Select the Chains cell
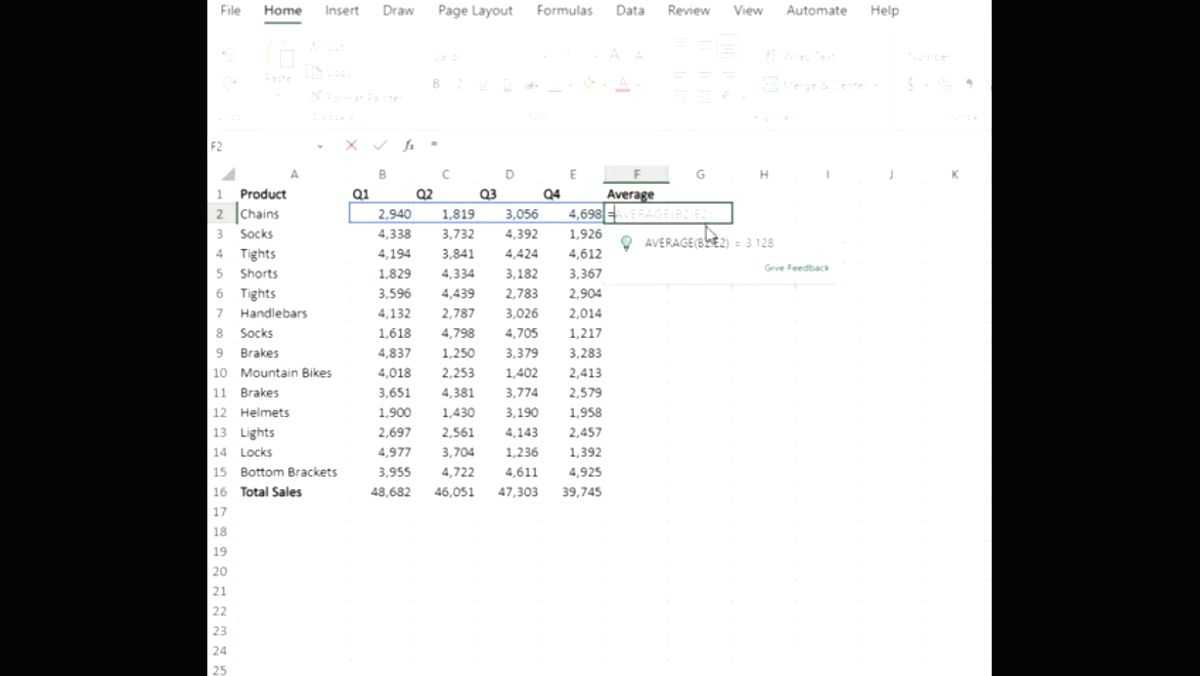The image size is (1200, 676). click(293, 214)
